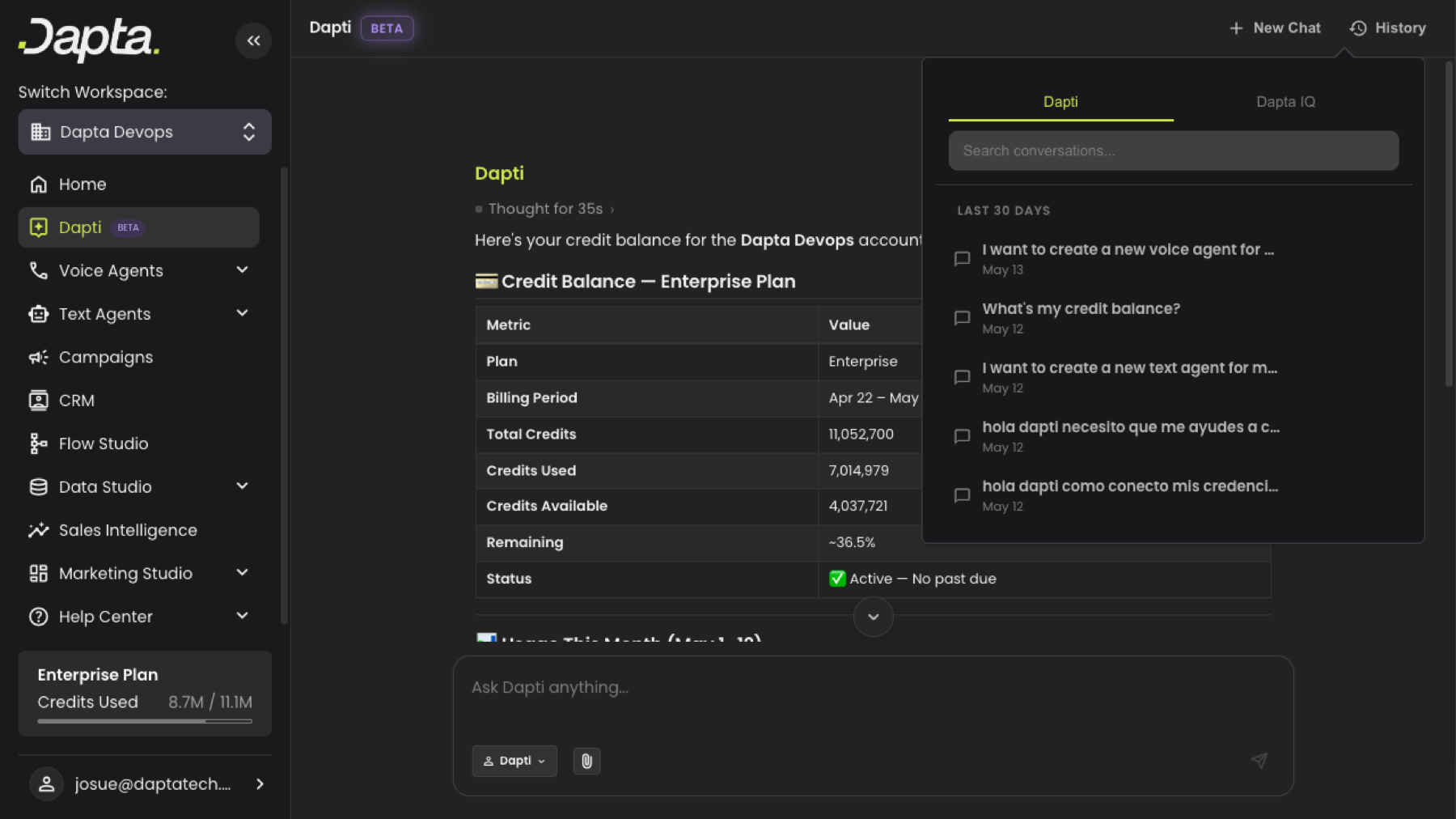Click the send message paper-plane icon
Image resolution: width=1456 pixels, height=819 pixels.
click(x=1259, y=761)
